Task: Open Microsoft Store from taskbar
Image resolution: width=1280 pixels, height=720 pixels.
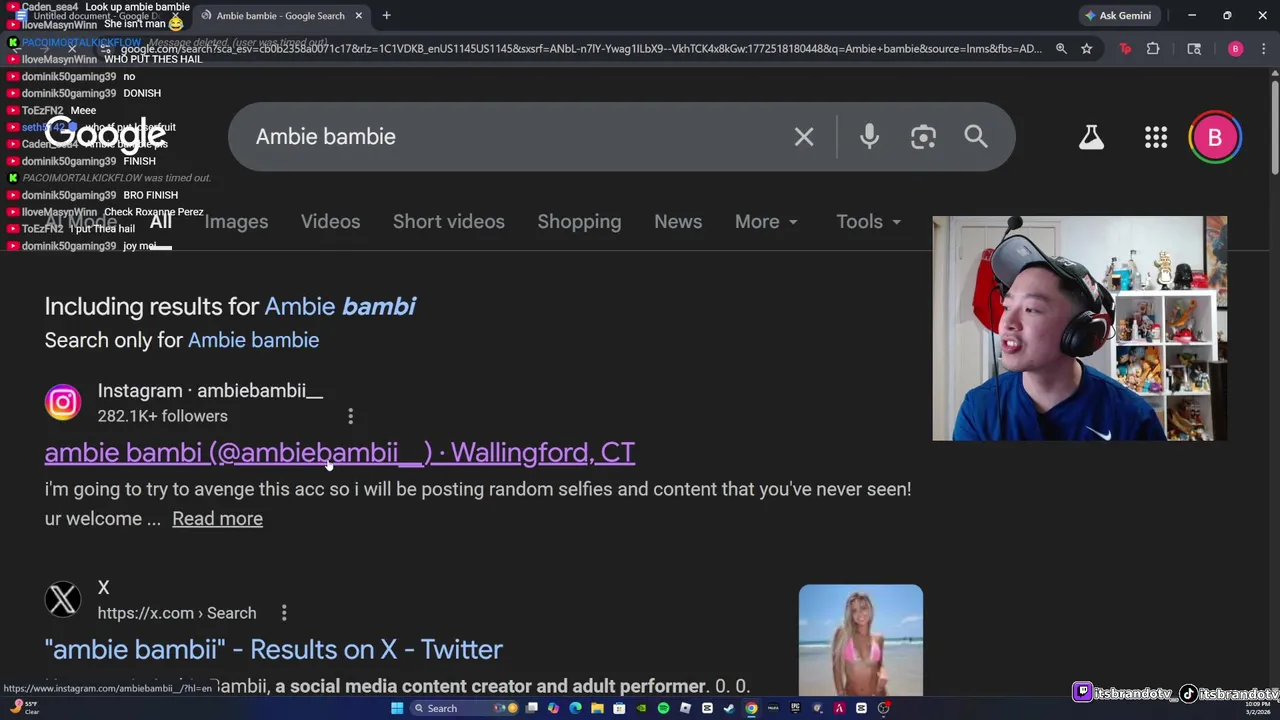Action: click(619, 708)
